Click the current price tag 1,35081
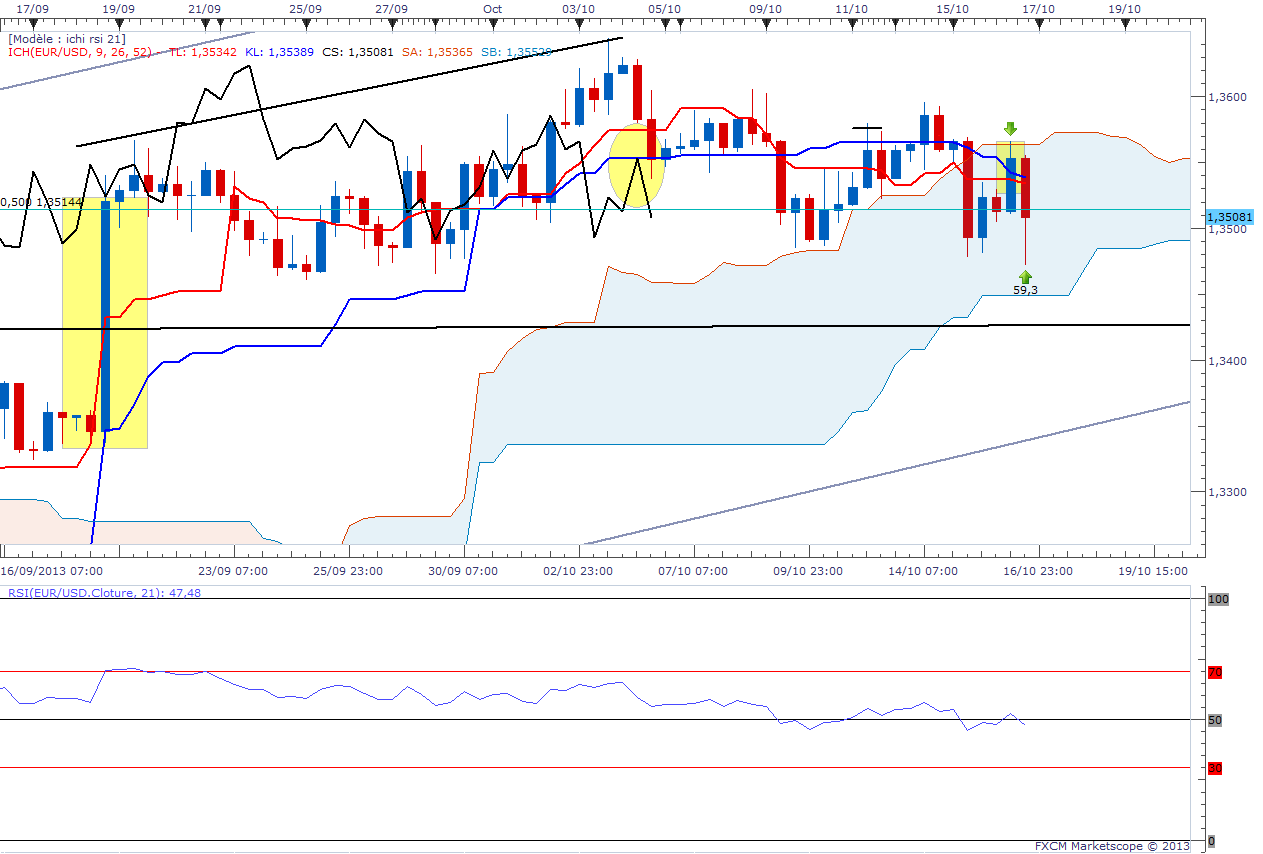This screenshot has width=1263, height=854. (1229, 216)
